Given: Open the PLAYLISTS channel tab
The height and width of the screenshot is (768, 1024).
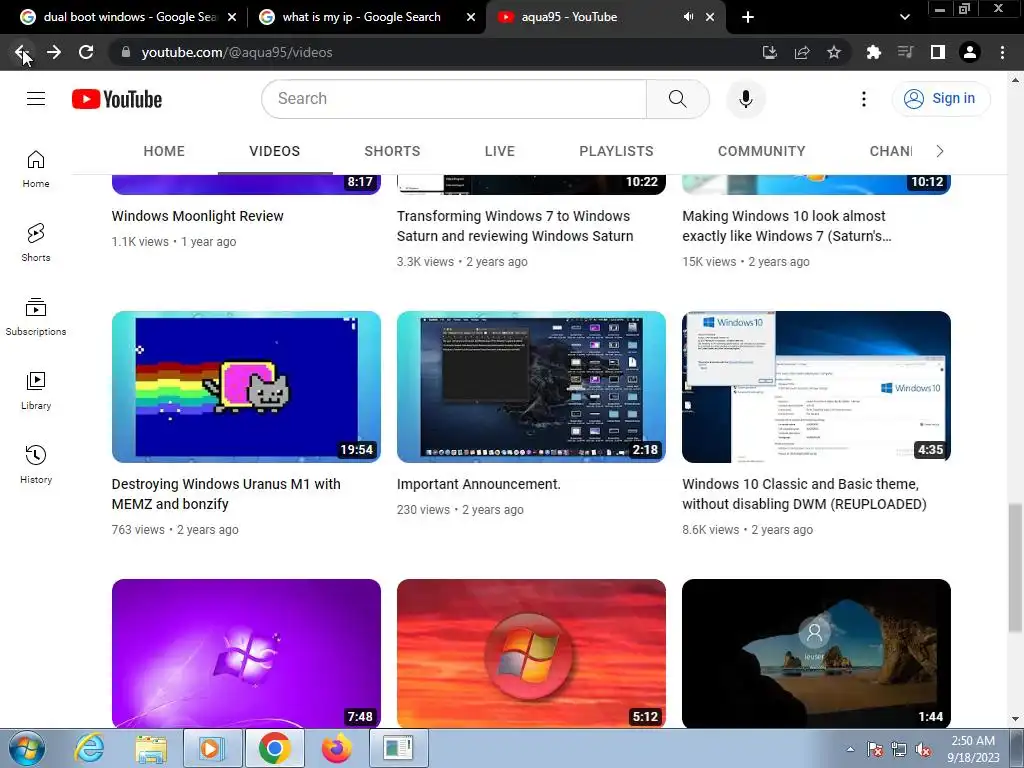Looking at the screenshot, I should [616, 151].
